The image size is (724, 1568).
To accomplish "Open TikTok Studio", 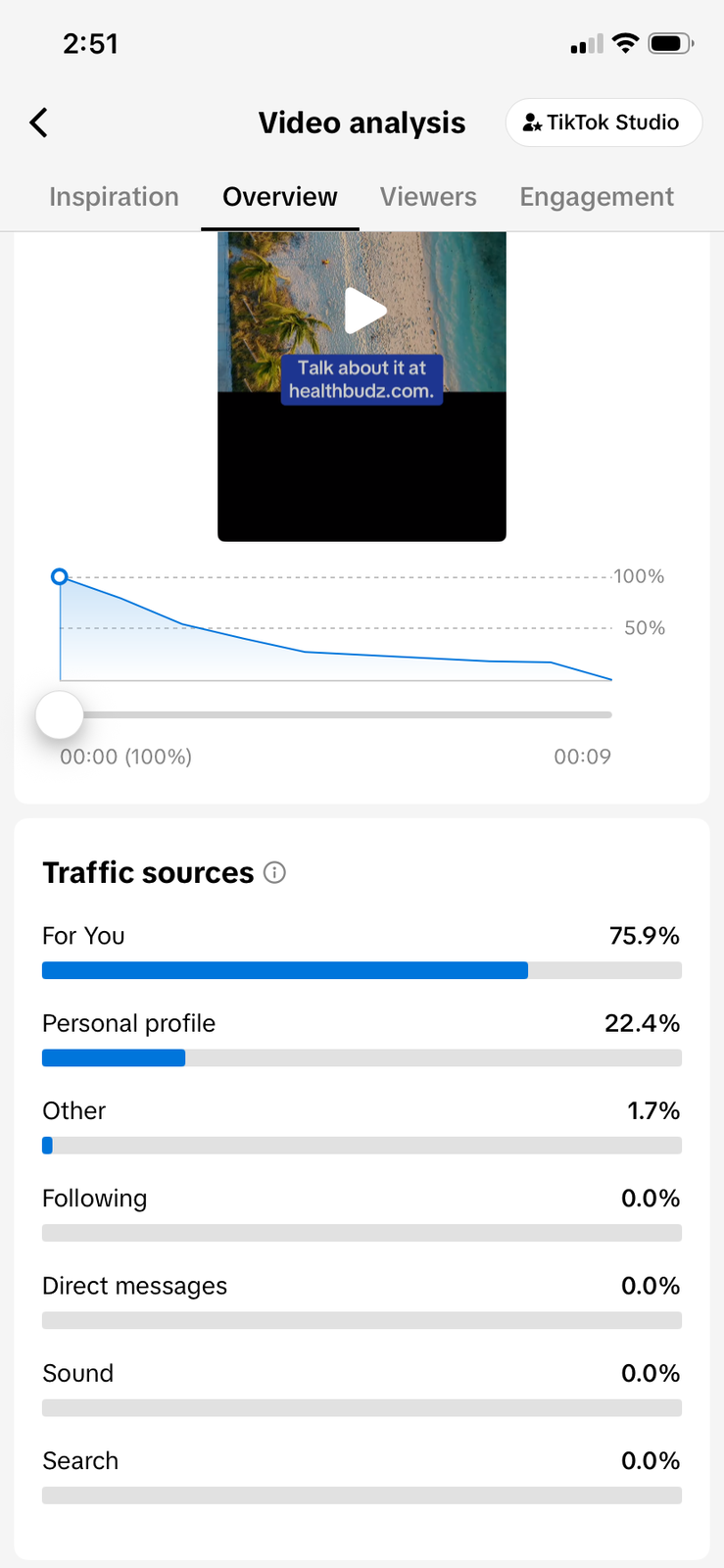I will (x=603, y=122).
